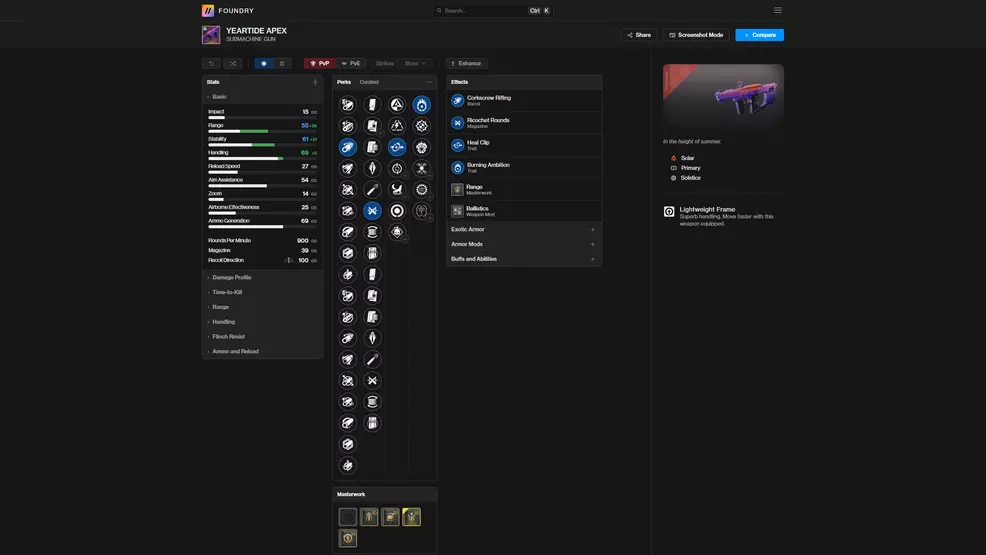Enable Screenshot Mode

[x=695, y=35]
